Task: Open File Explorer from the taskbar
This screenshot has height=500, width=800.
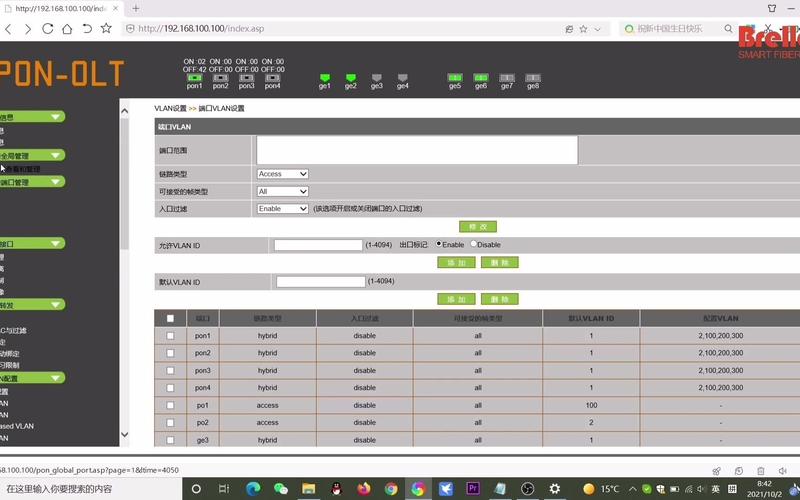Action: (309, 489)
